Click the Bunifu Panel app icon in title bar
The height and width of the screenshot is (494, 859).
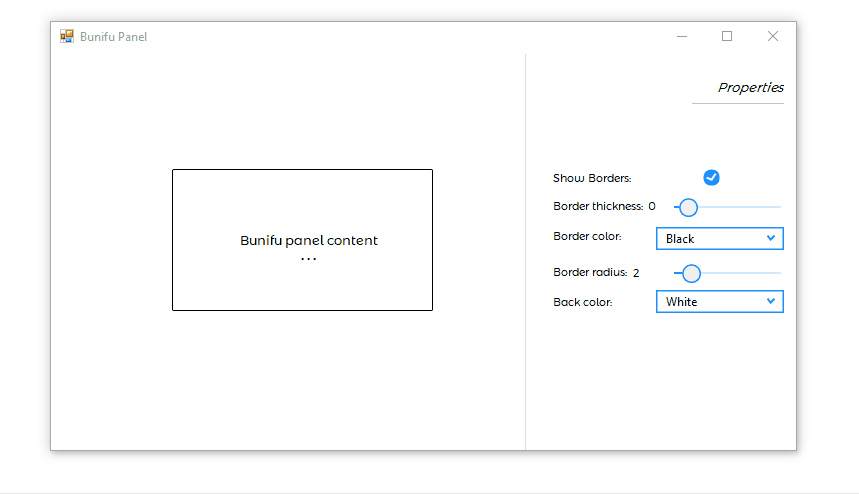(67, 36)
